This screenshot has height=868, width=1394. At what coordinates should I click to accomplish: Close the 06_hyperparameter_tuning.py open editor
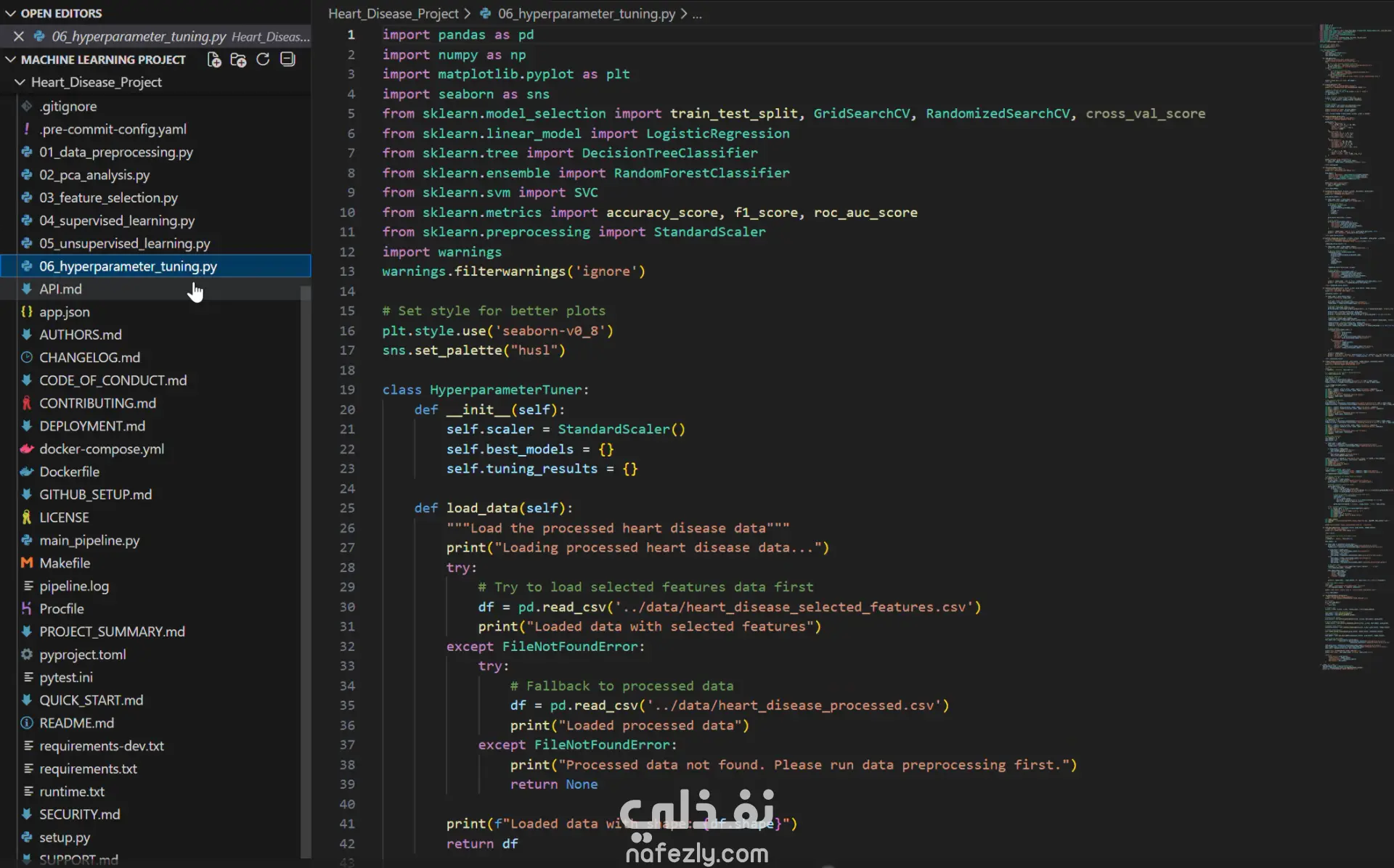19,36
